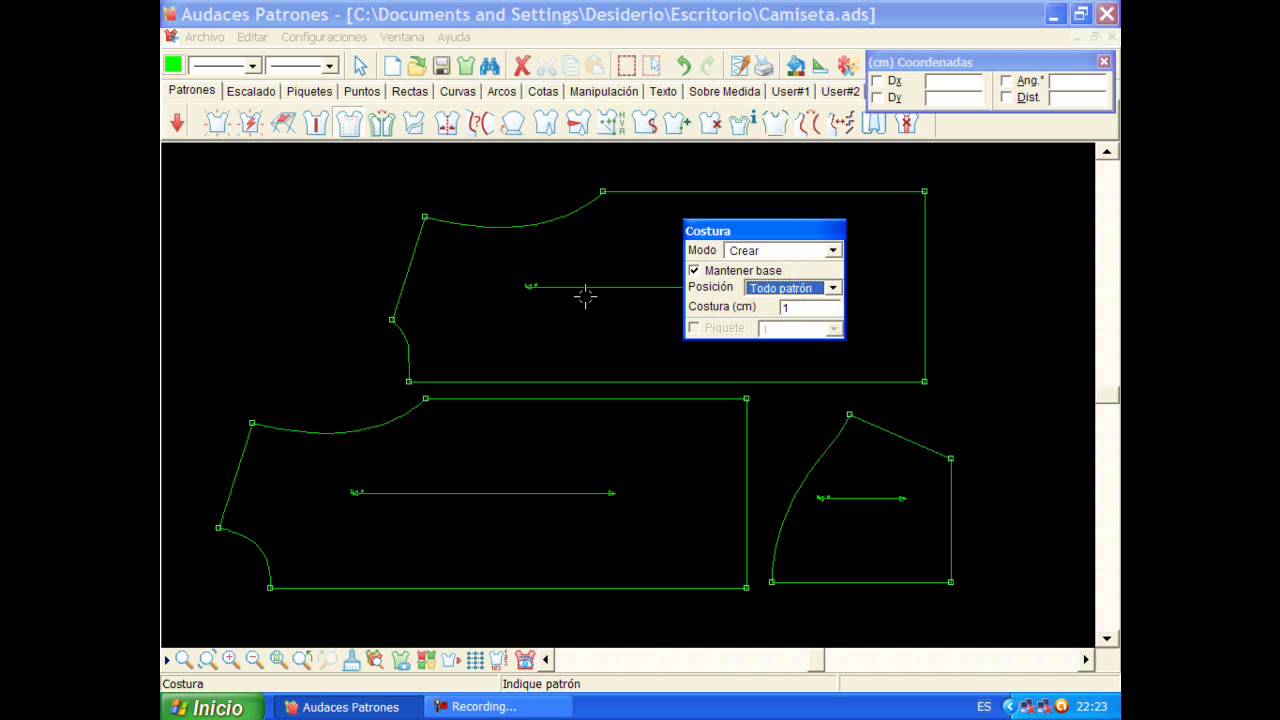
Task: Open a file with the folder icon
Action: coord(417,66)
